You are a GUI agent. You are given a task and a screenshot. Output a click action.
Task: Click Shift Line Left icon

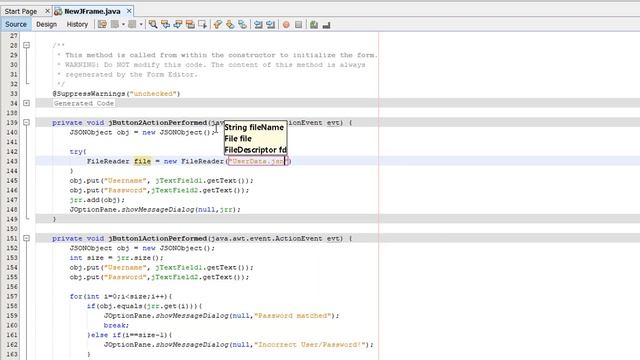(258, 24)
